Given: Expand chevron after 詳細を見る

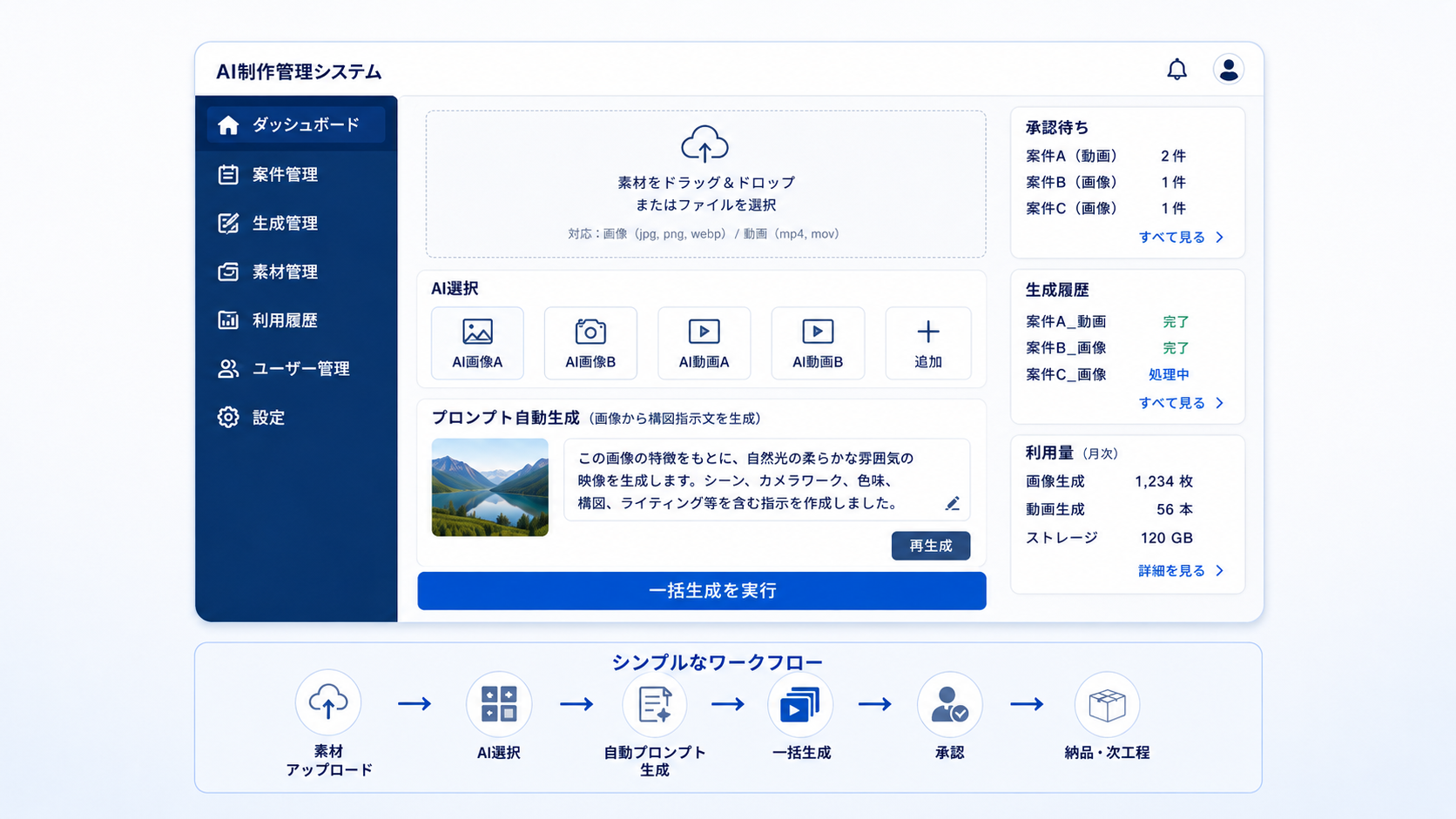Looking at the screenshot, I should [x=1220, y=571].
